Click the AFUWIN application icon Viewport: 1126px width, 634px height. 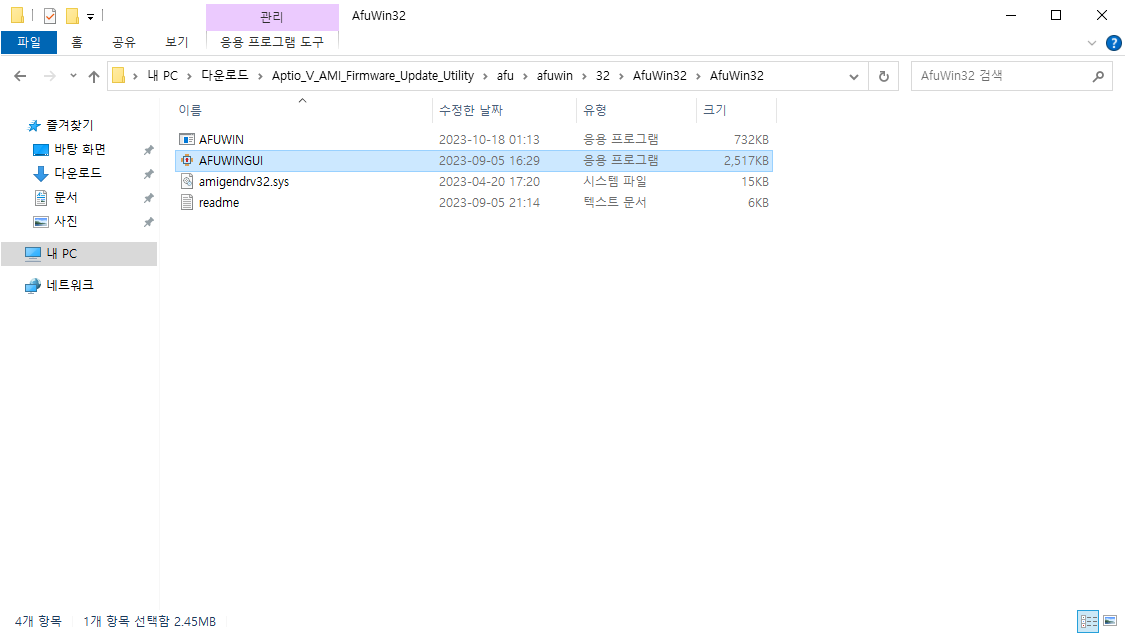pos(187,139)
